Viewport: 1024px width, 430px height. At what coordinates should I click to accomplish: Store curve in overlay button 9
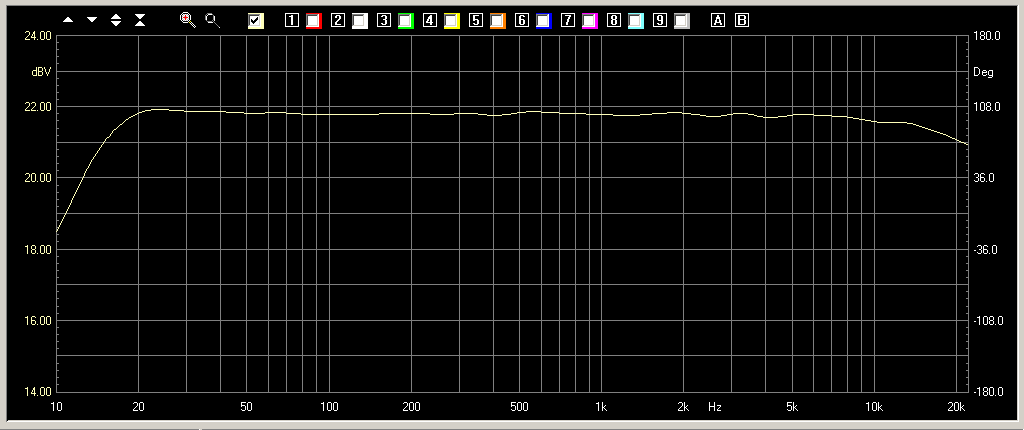(660, 20)
